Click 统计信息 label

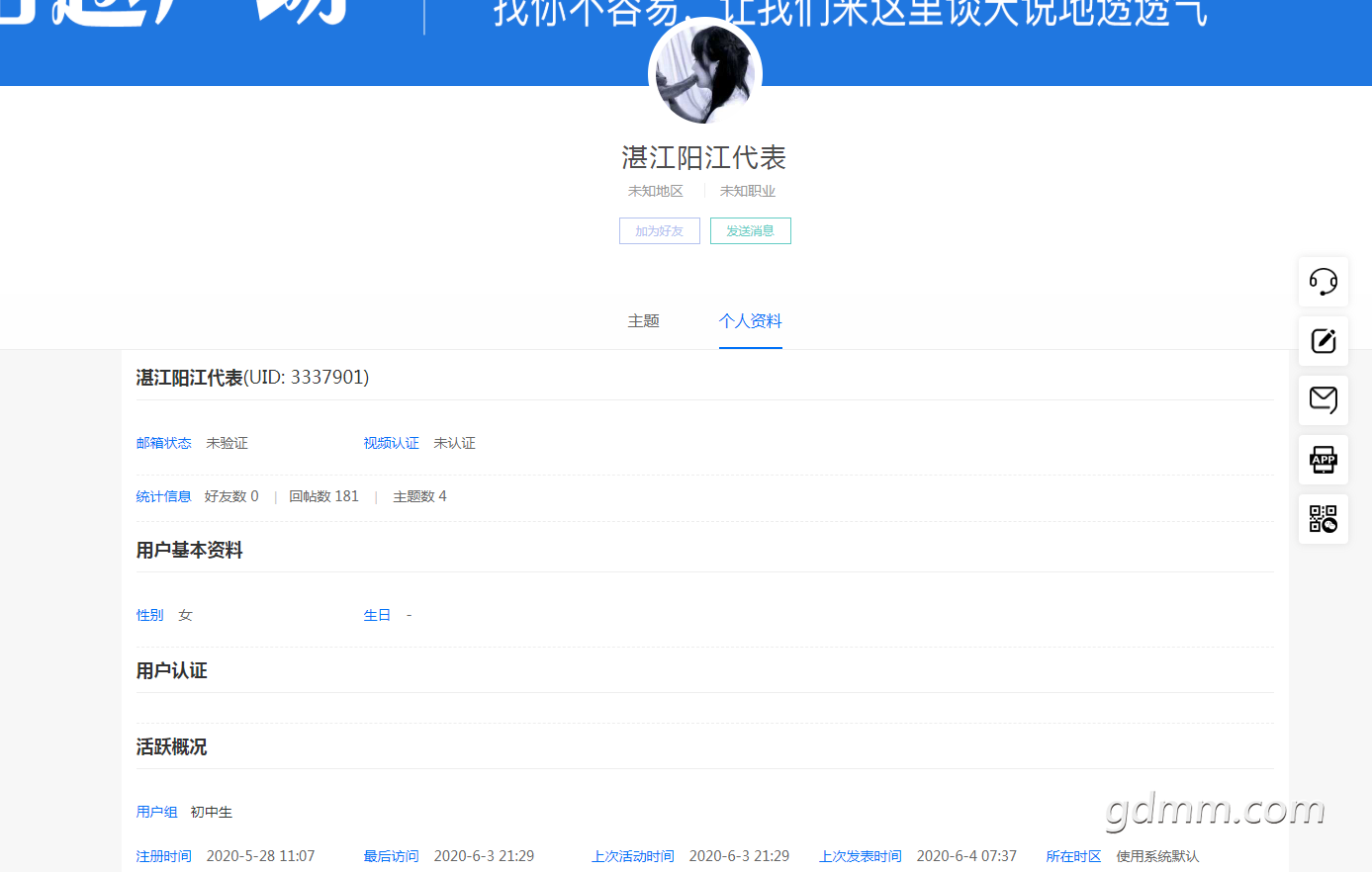(164, 496)
